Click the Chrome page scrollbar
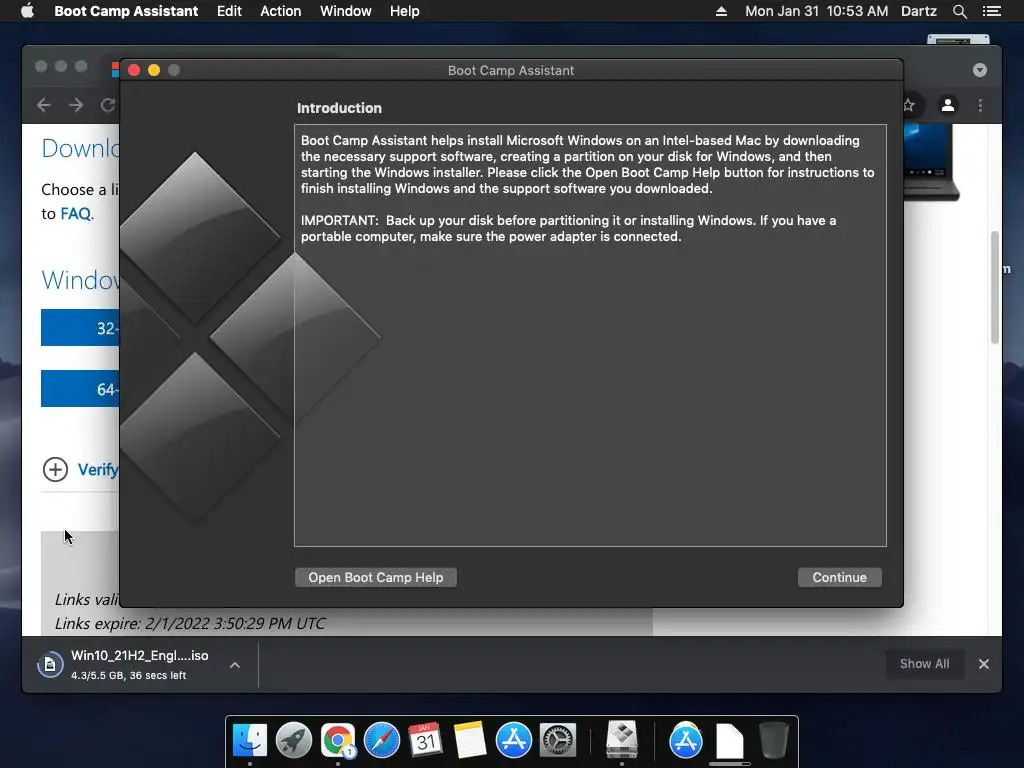This screenshot has height=768, width=1024. (x=995, y=287)
